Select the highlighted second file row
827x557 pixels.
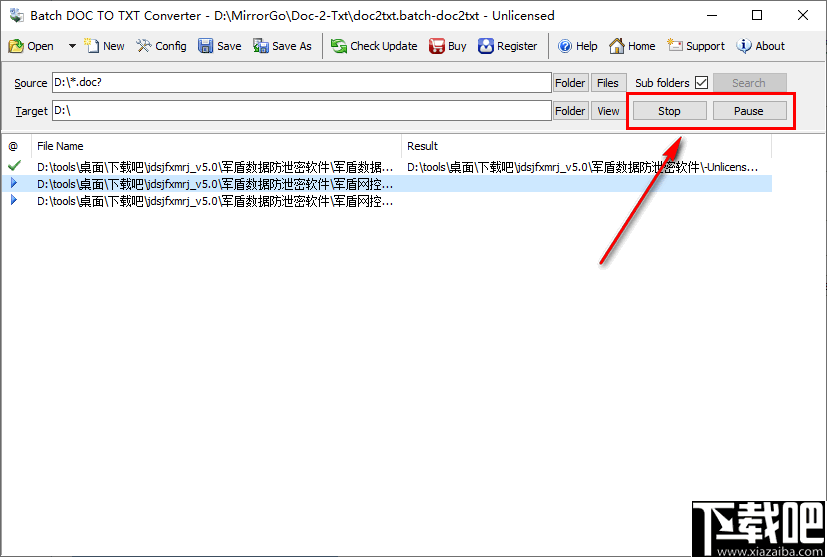click(387, 184)
